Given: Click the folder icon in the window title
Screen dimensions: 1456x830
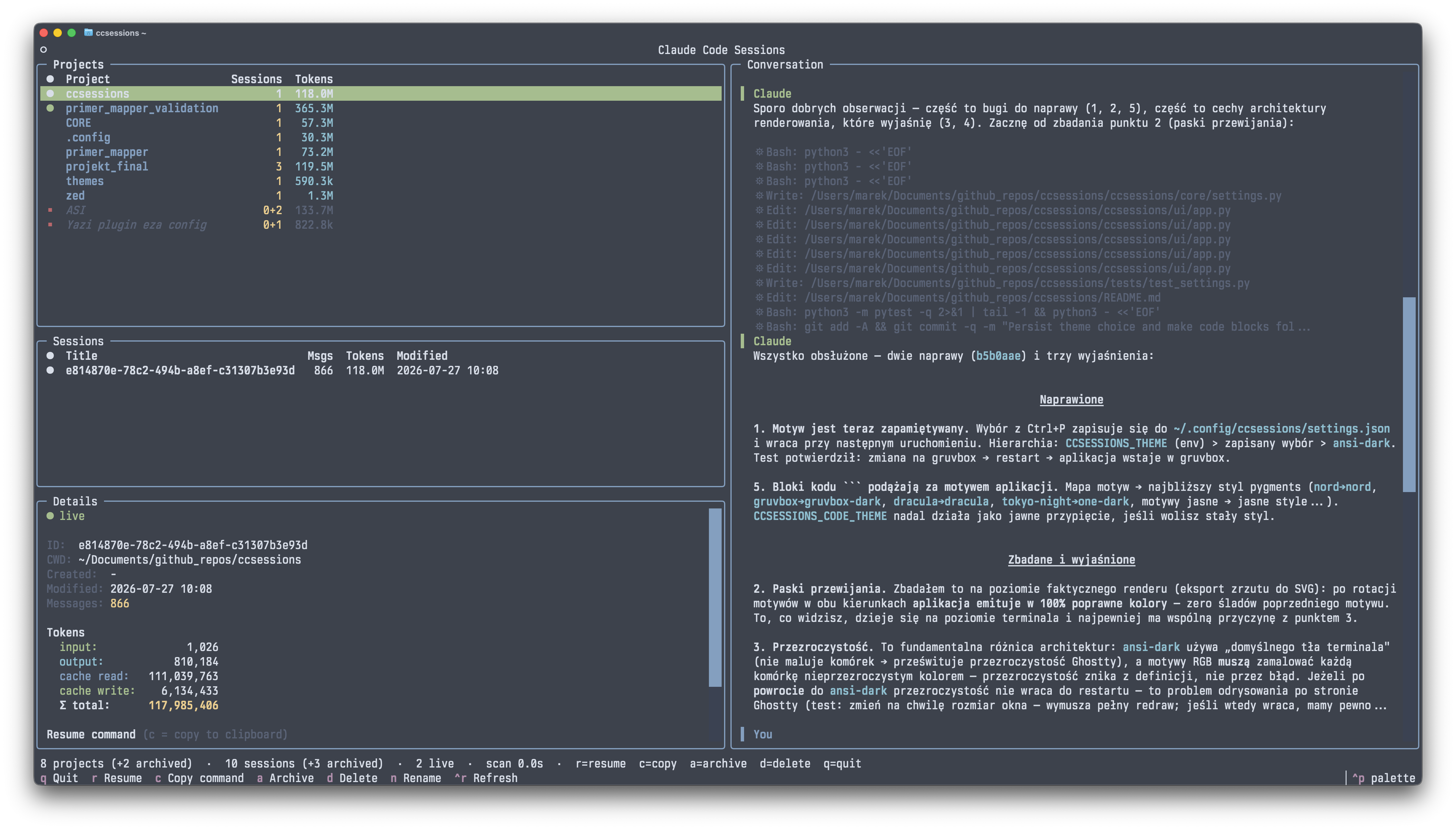Looking at the screenshot, I should coord(88,32).
